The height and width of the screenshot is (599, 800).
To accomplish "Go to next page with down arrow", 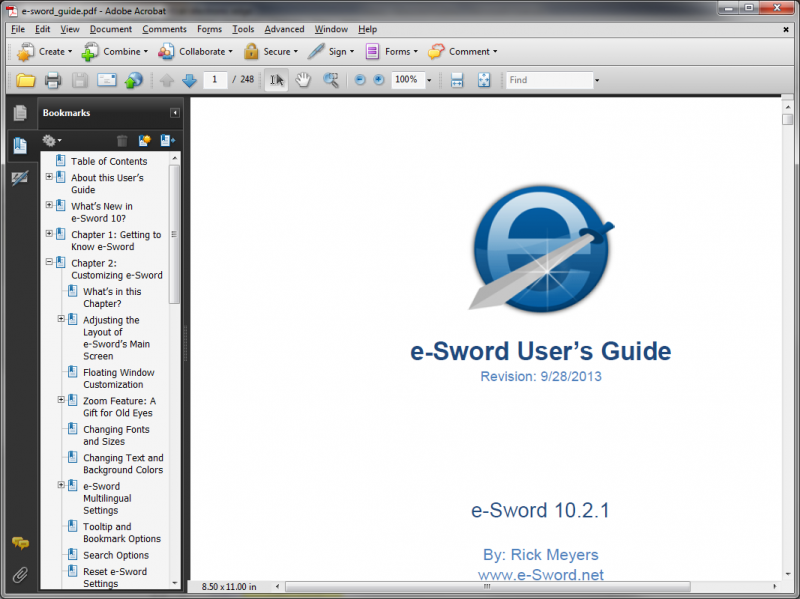I will pos(189,80).
